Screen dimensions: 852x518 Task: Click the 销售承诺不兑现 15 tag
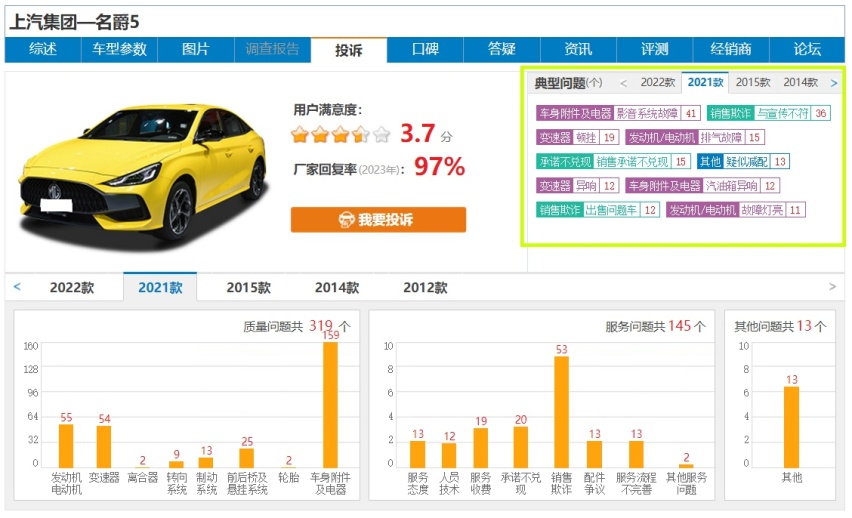pyautogui.click(x=613, y=161)
